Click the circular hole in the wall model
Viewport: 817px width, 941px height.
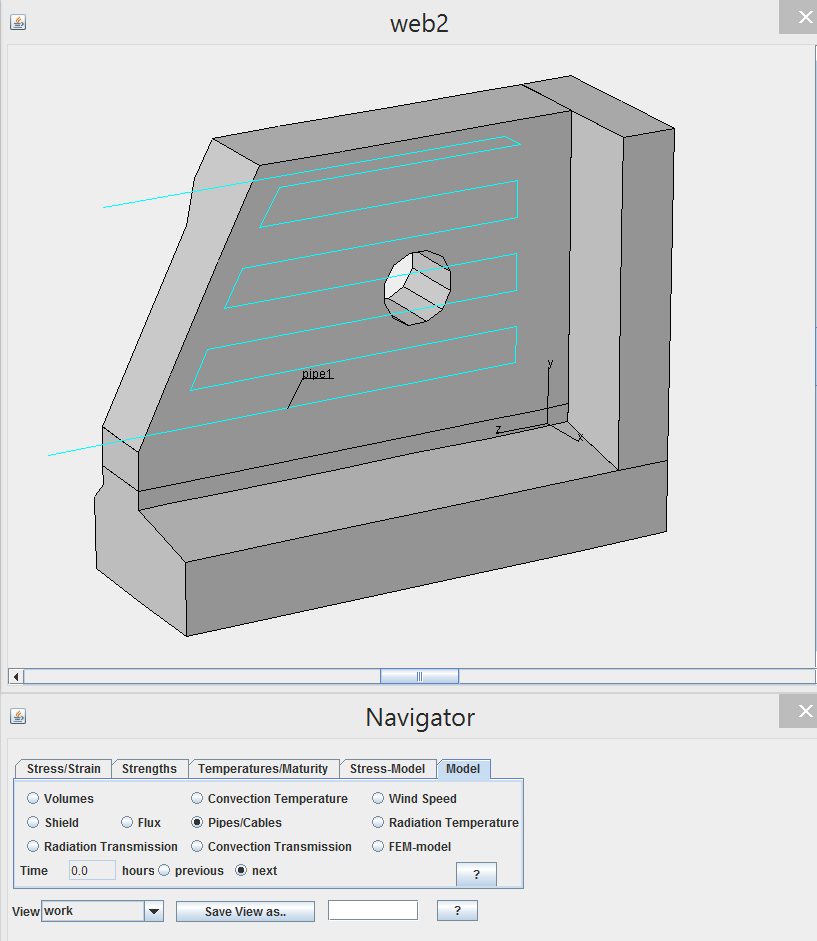click(417, 288)
